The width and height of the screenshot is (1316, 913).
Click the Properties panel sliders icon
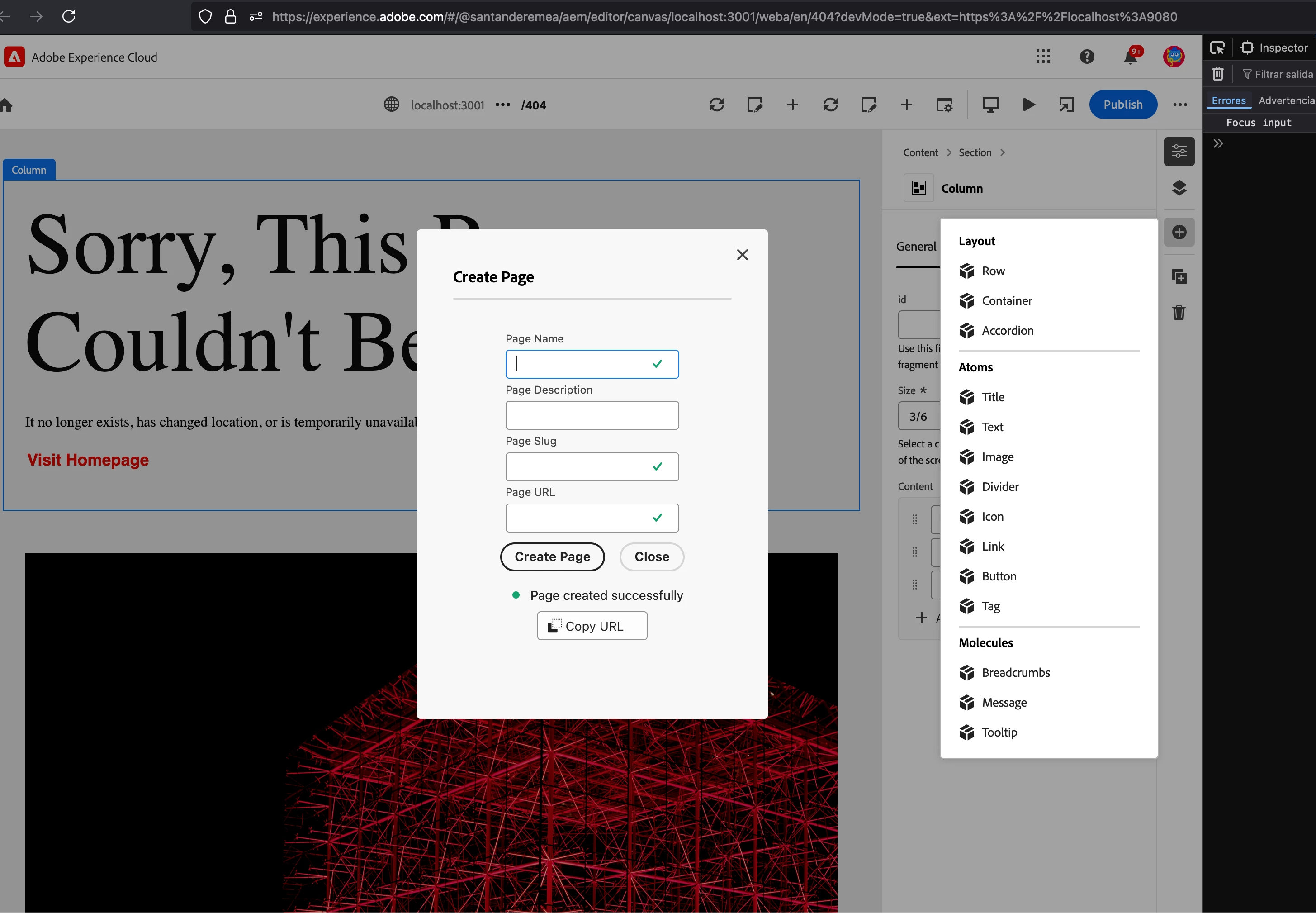tap(1179, 152)
